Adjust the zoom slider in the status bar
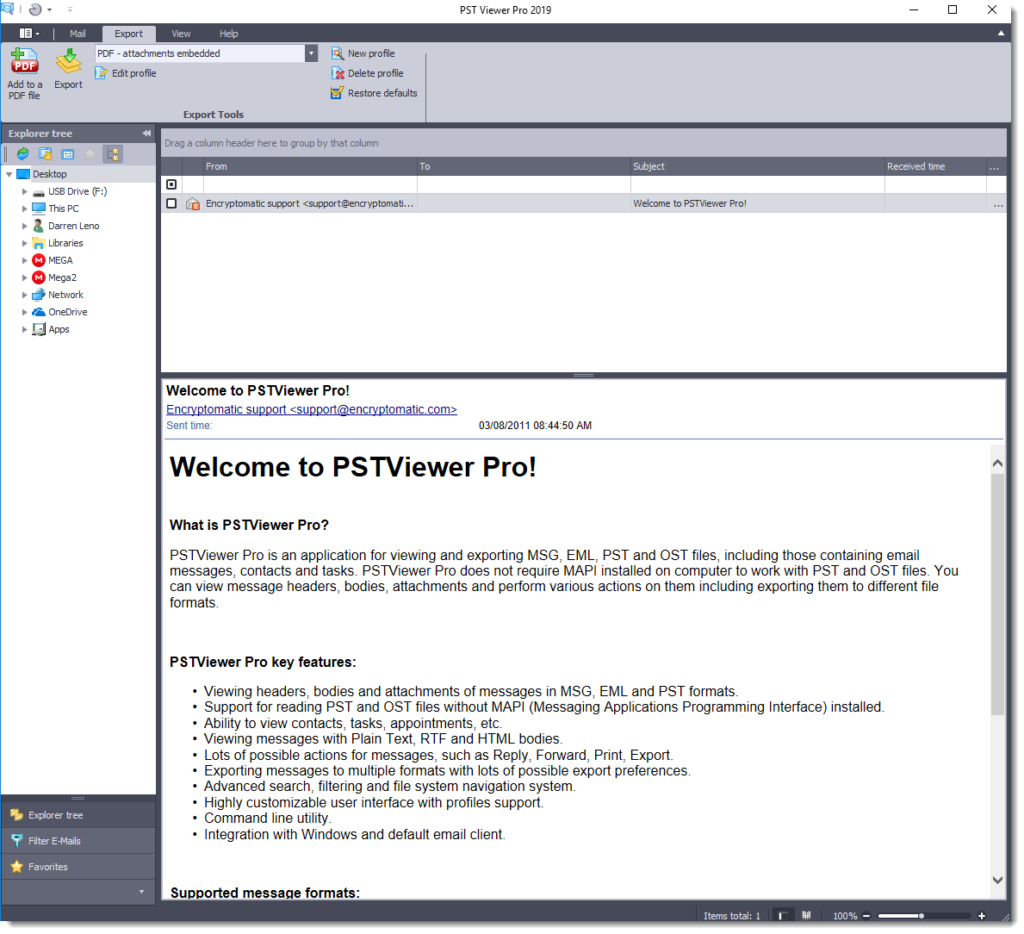Image resolution: width=1024 pixels, height=934 pixels. click(x=920, y=916)
